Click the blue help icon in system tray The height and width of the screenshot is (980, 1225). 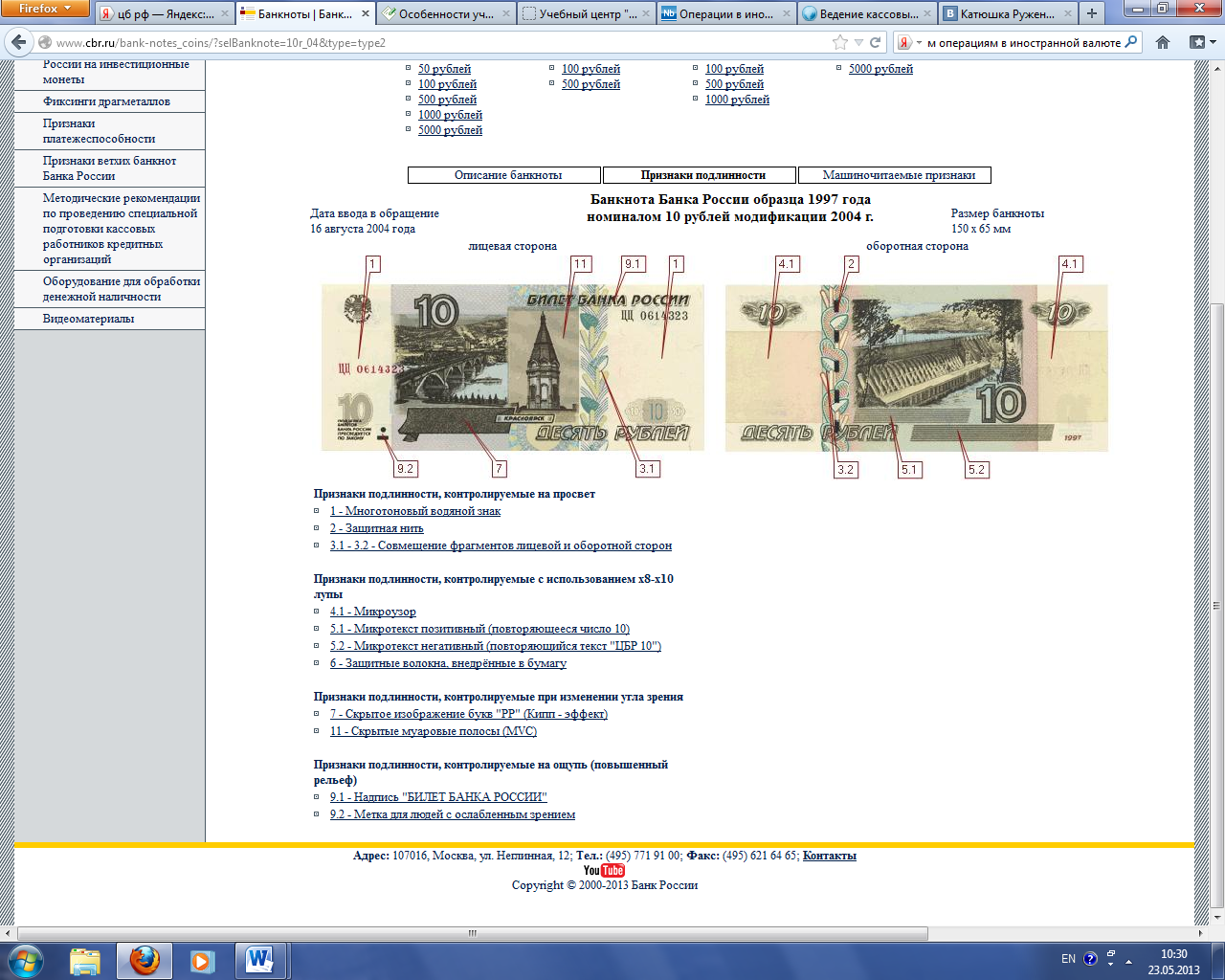click(x=1089, y=959)
